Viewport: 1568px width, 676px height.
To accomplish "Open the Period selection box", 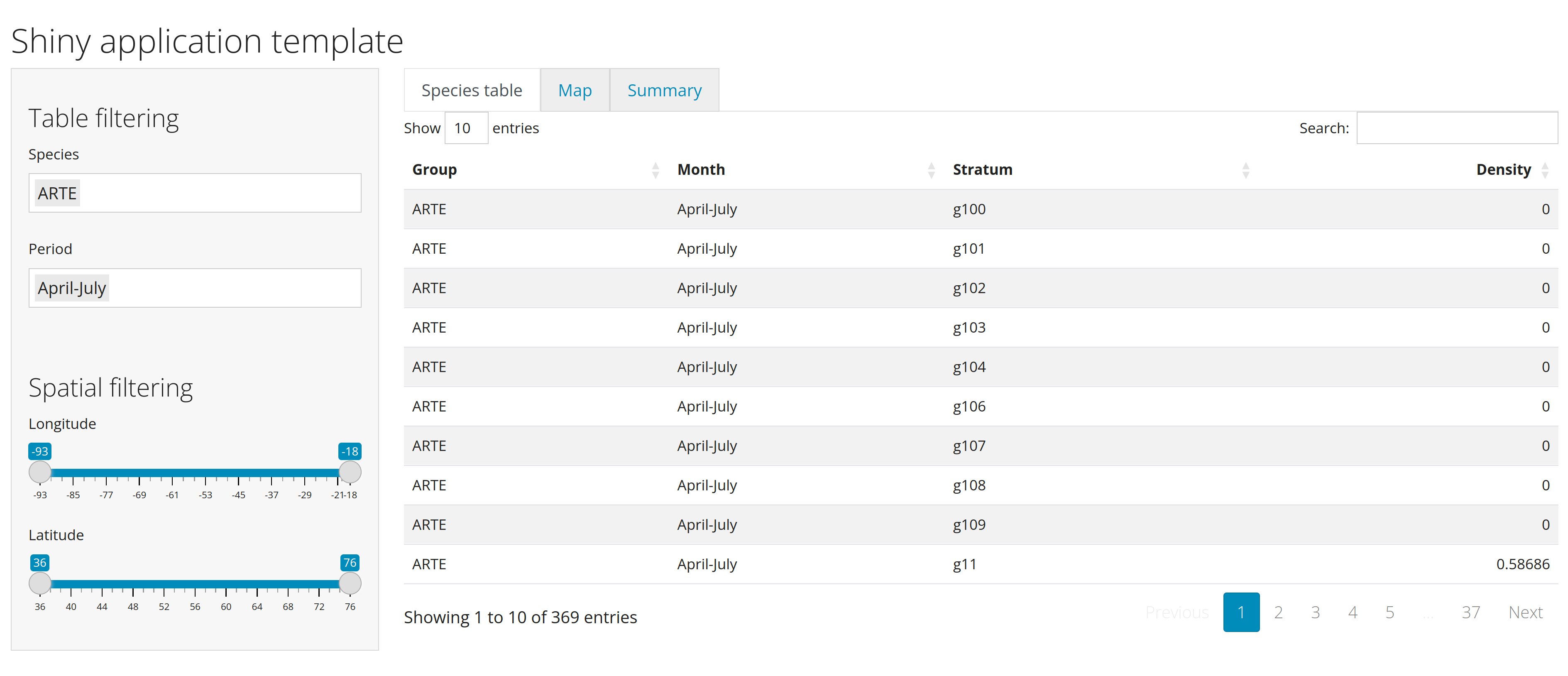I will [x=195, y=288].
